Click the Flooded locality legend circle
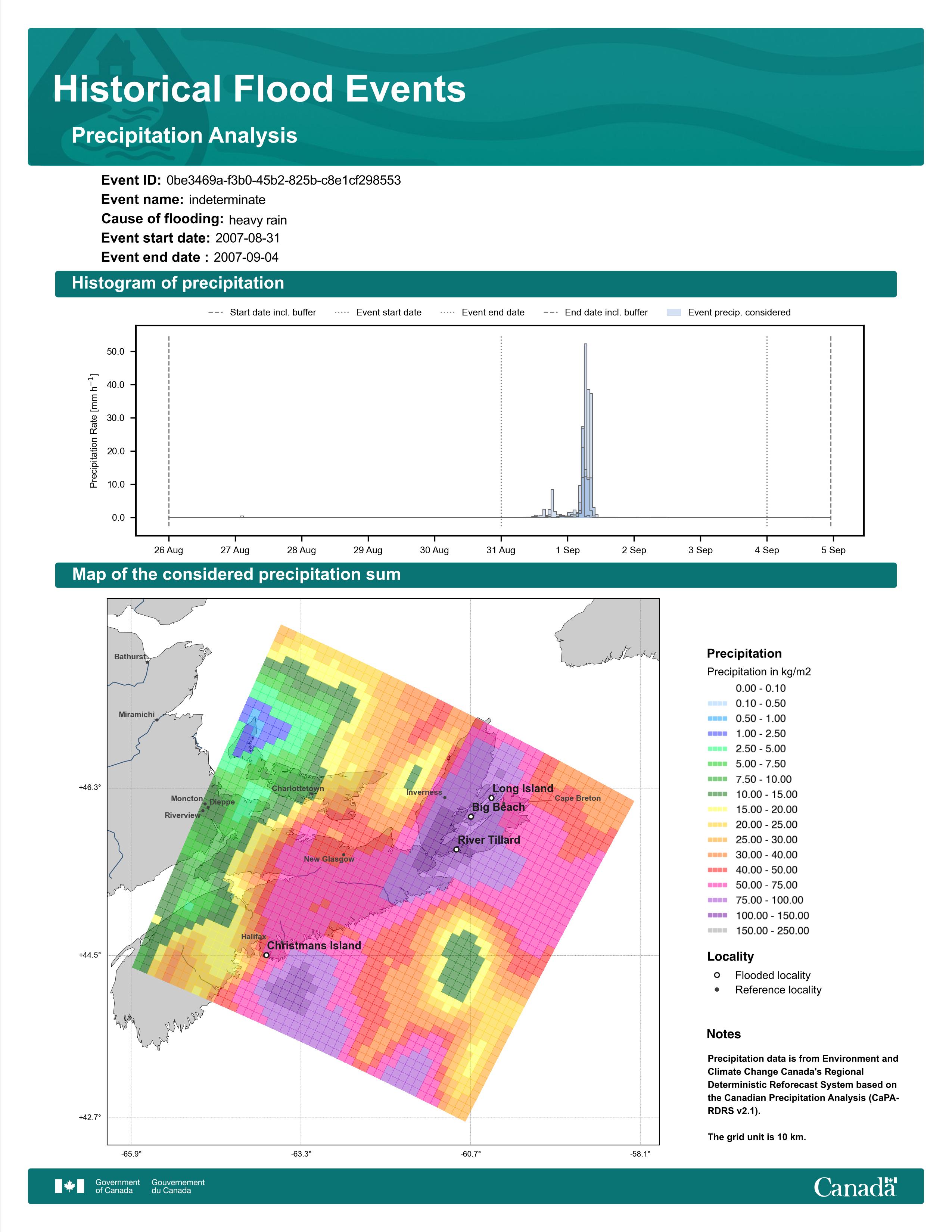Image resolution: width=952 pixels, height=1232 pixels. 717,975
